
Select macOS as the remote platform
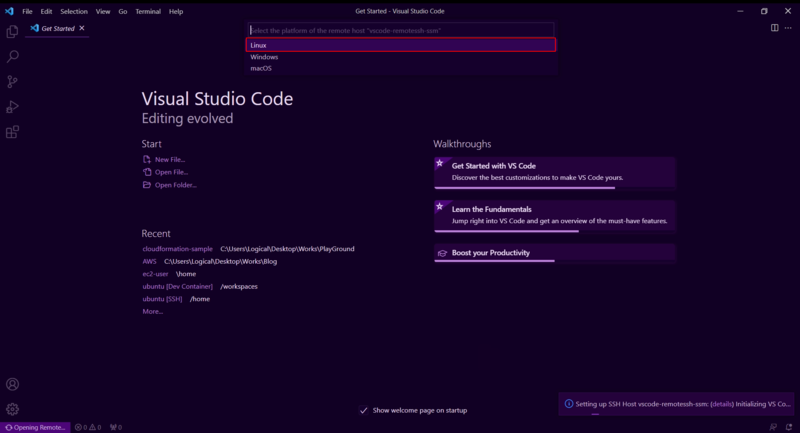point(401,68)
